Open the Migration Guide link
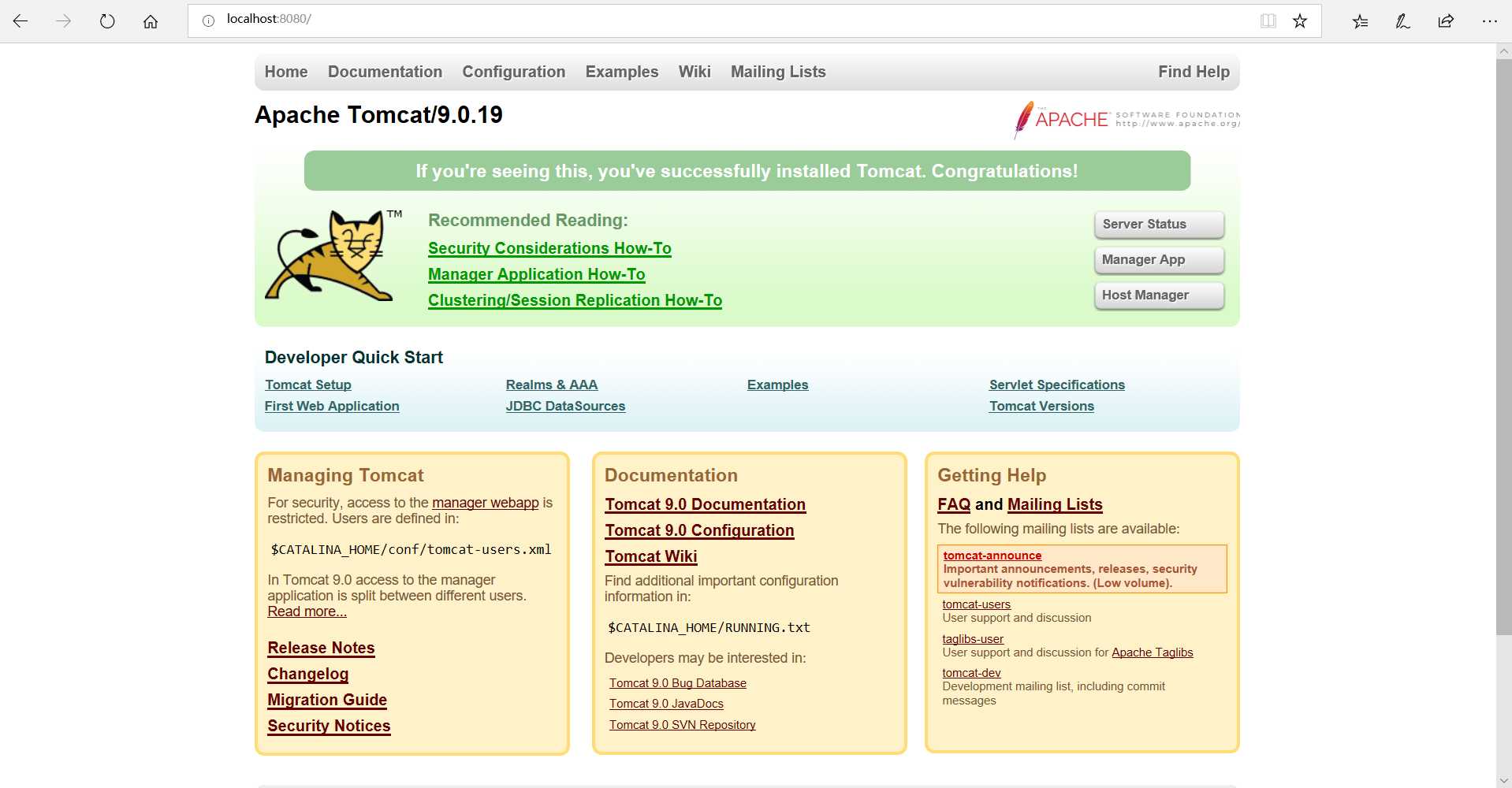 pos(327,700)
